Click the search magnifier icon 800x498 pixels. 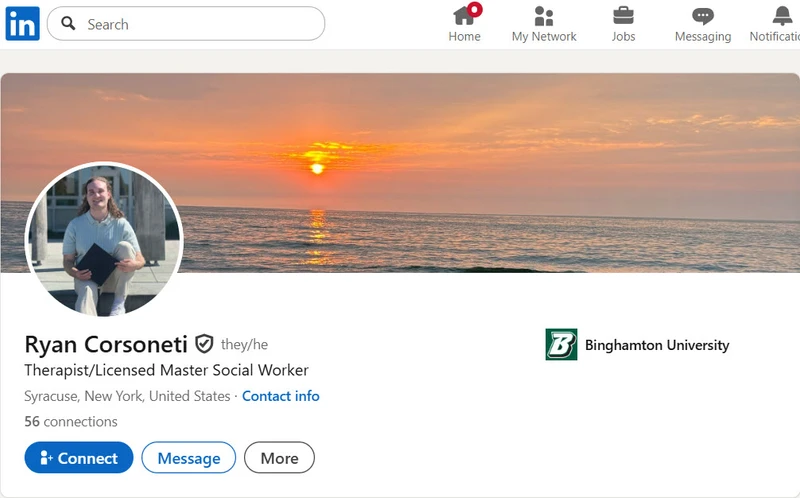pos(68,23)
